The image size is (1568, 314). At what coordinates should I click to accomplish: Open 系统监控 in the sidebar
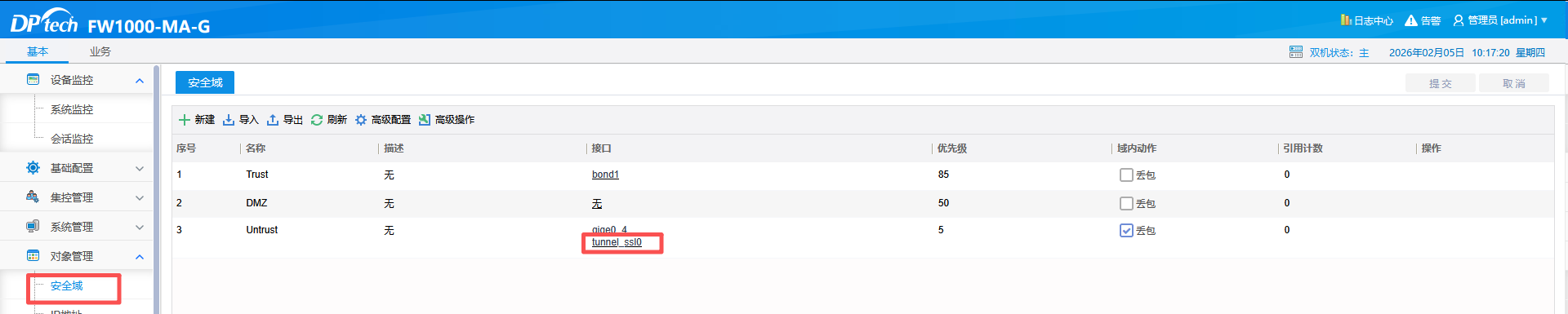72,109
